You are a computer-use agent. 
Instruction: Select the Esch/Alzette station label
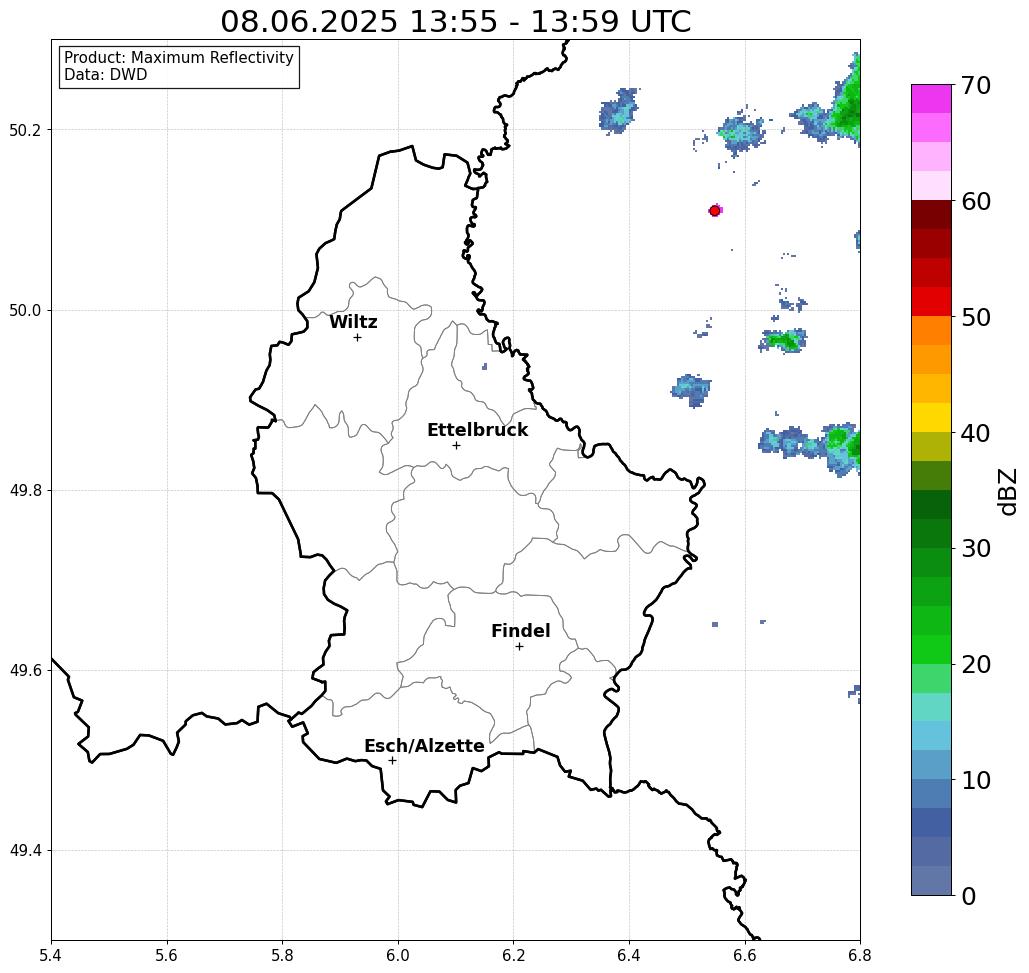(x=424, y=745)
